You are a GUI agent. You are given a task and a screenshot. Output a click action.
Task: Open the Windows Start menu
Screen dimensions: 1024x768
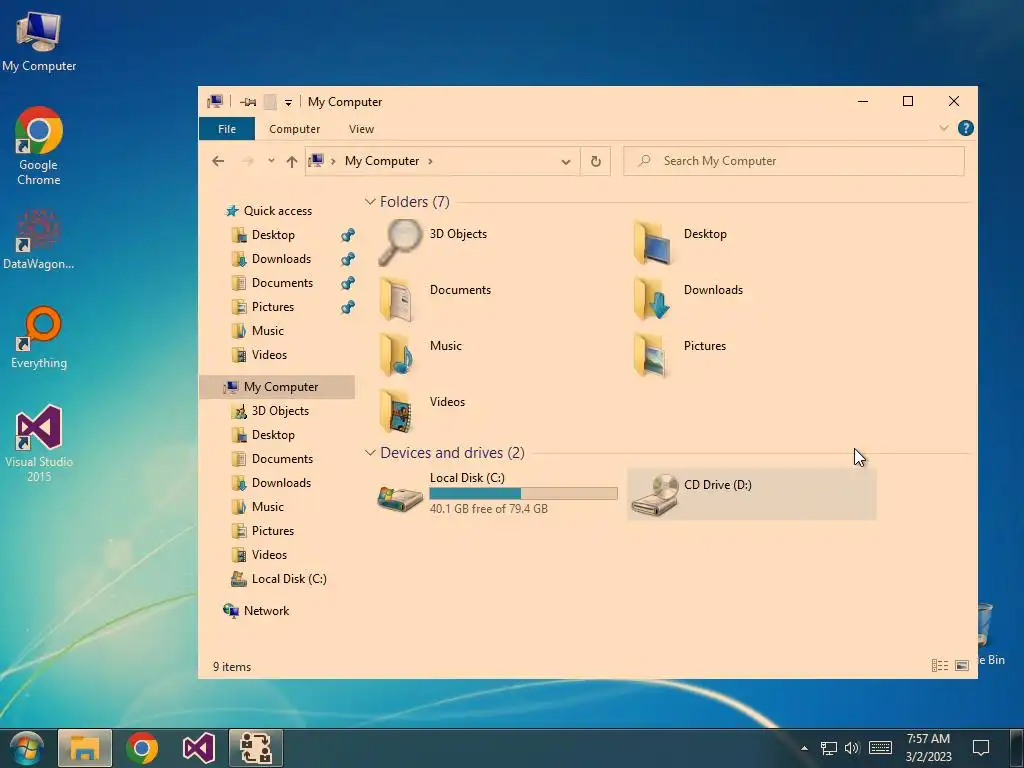[27, 748]
